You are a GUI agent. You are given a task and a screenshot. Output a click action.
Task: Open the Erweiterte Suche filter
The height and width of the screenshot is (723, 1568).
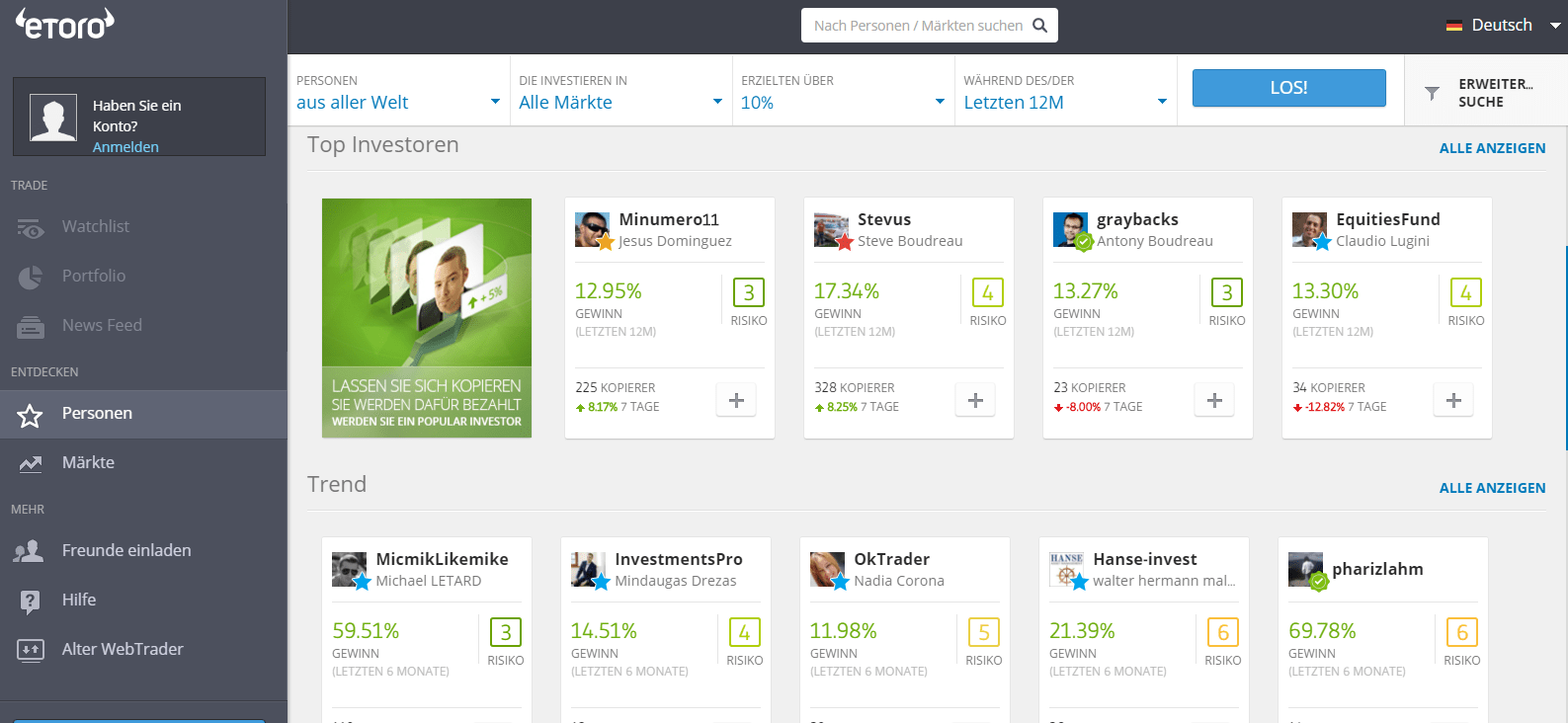[1486, 92]
